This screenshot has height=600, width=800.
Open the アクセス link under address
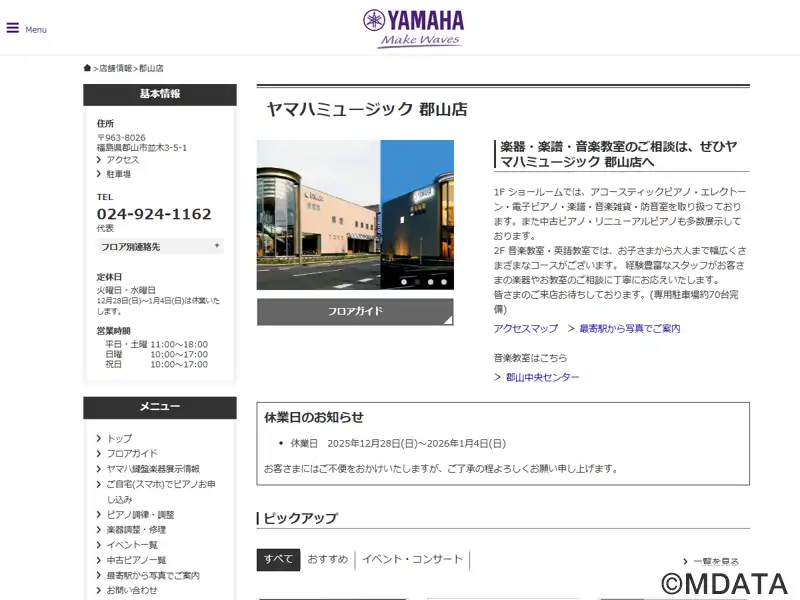[x=122, y=160]
